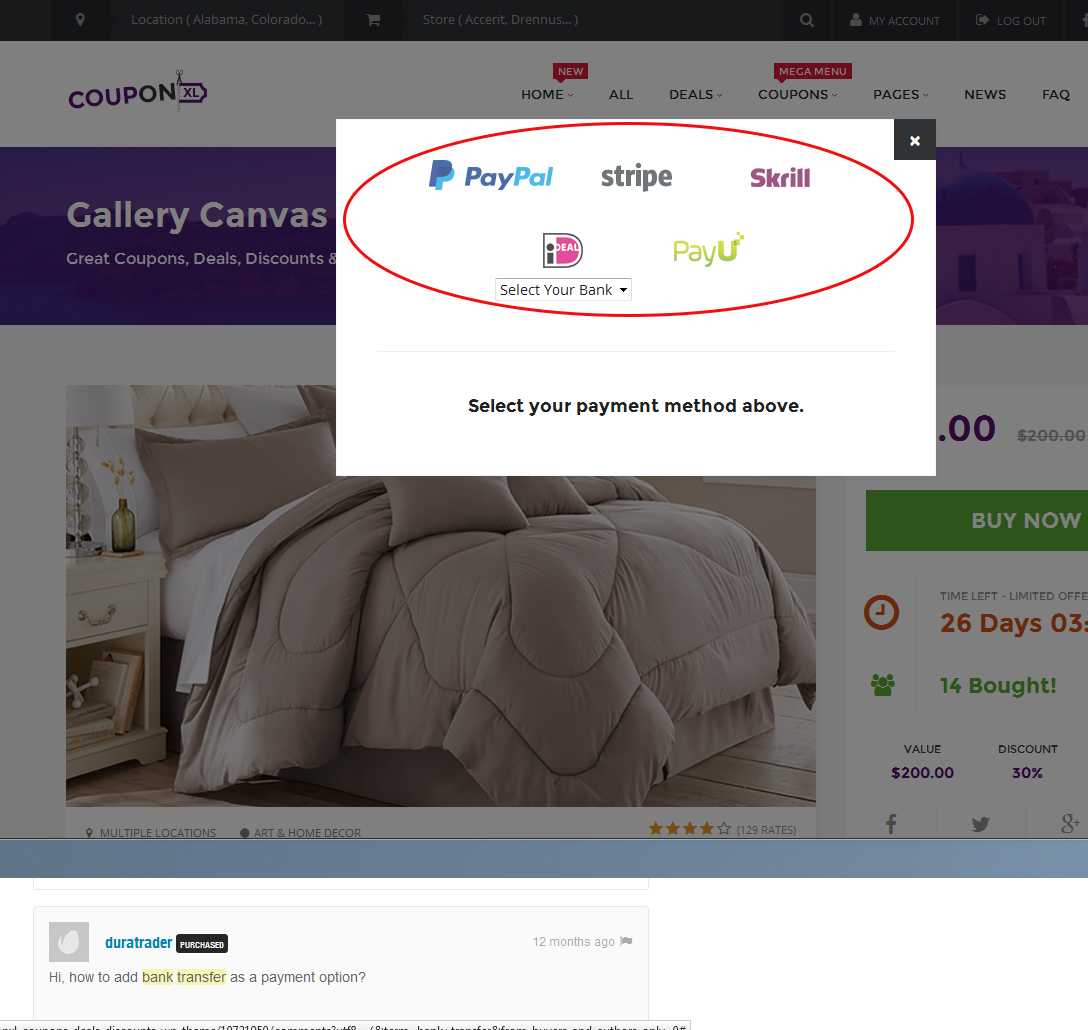The image size is (1088, 1030).
Task: Click the shopping cart store icon
Action: coord(373,20)
